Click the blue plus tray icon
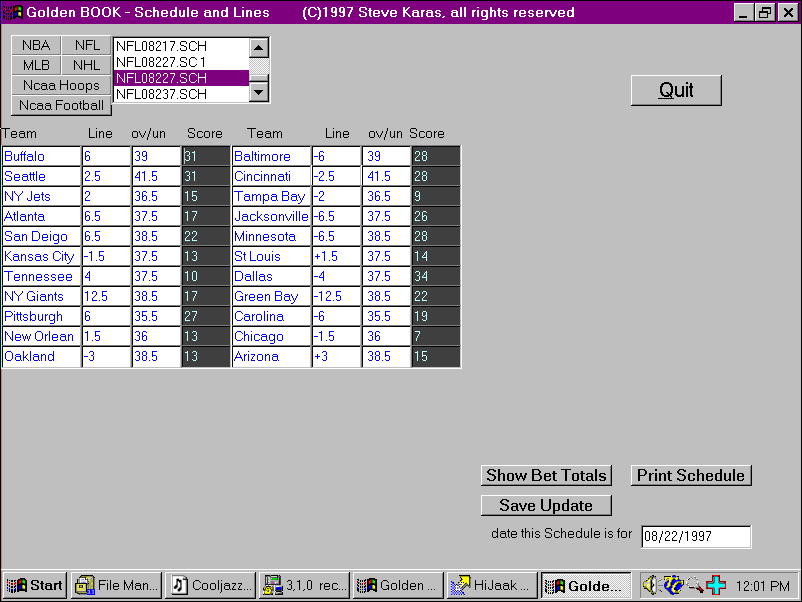This screenshot has height=602, width=802. (717, 585)
